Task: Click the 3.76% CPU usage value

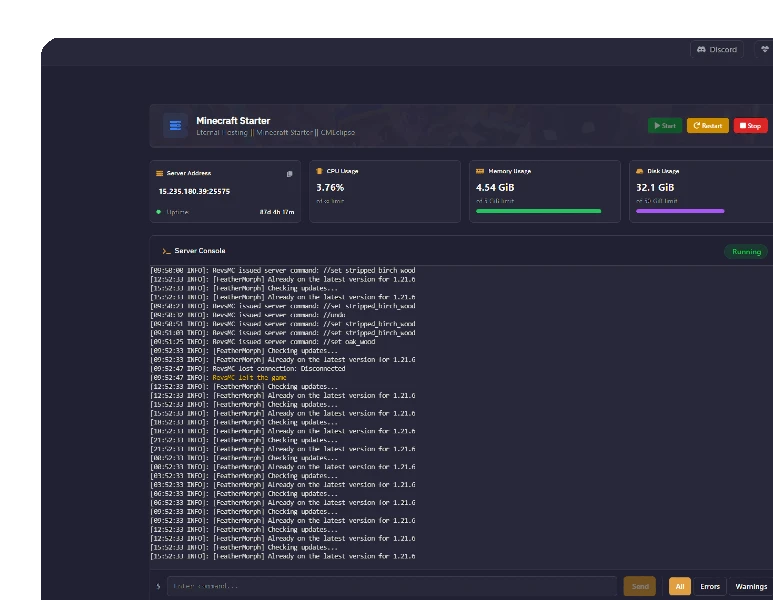Action: (330, 187)
